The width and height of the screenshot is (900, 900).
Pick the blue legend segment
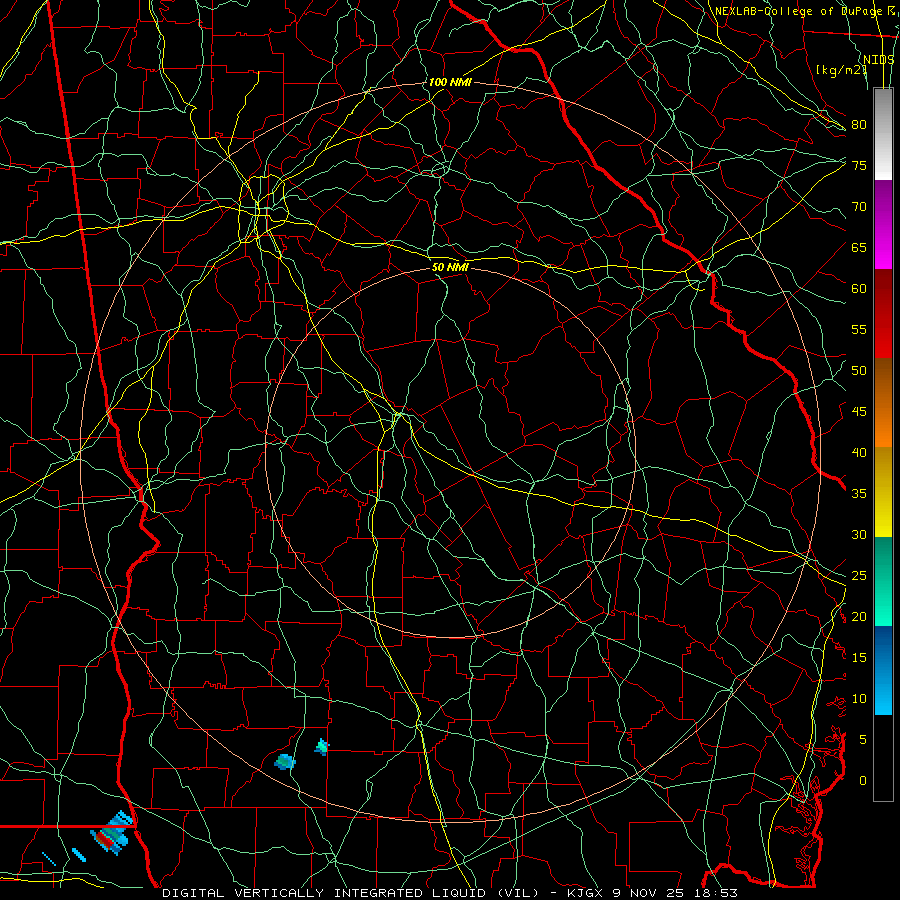point(883,670)
